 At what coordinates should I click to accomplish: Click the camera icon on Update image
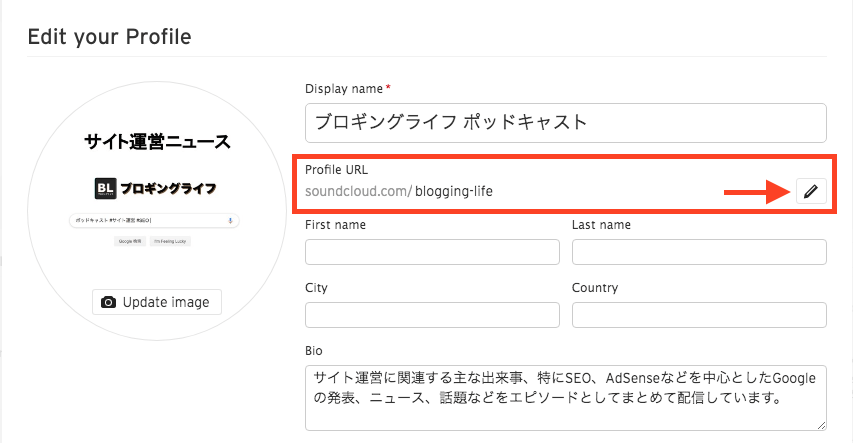(x=108, y=302)
